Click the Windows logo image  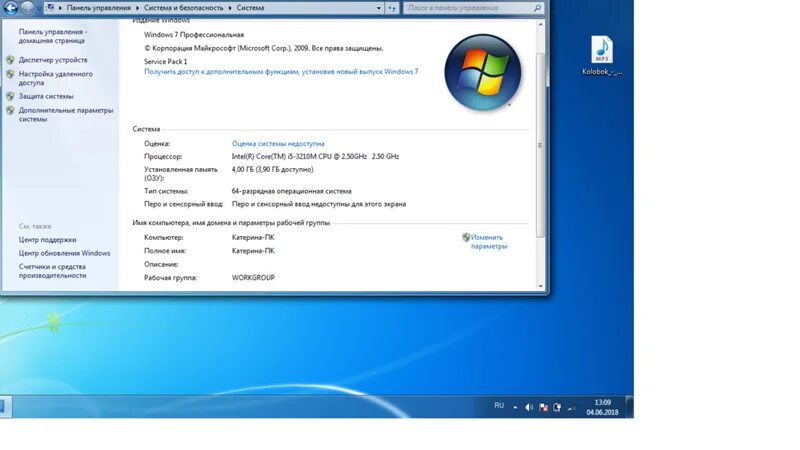483,72
